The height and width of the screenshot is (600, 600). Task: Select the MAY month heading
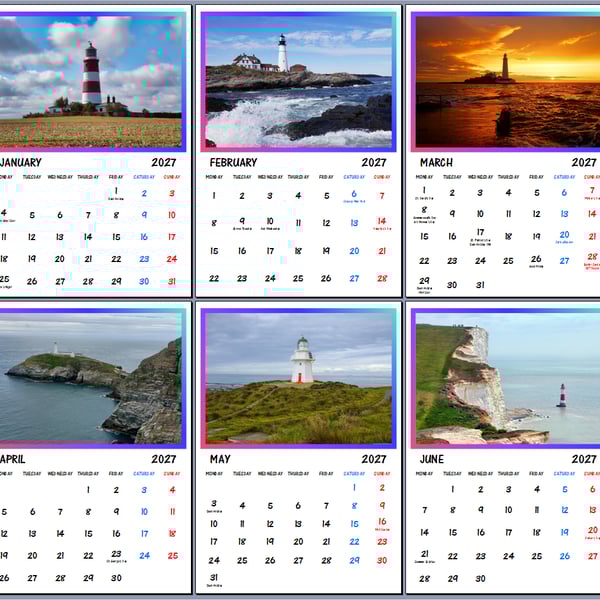tap(220, 459)
